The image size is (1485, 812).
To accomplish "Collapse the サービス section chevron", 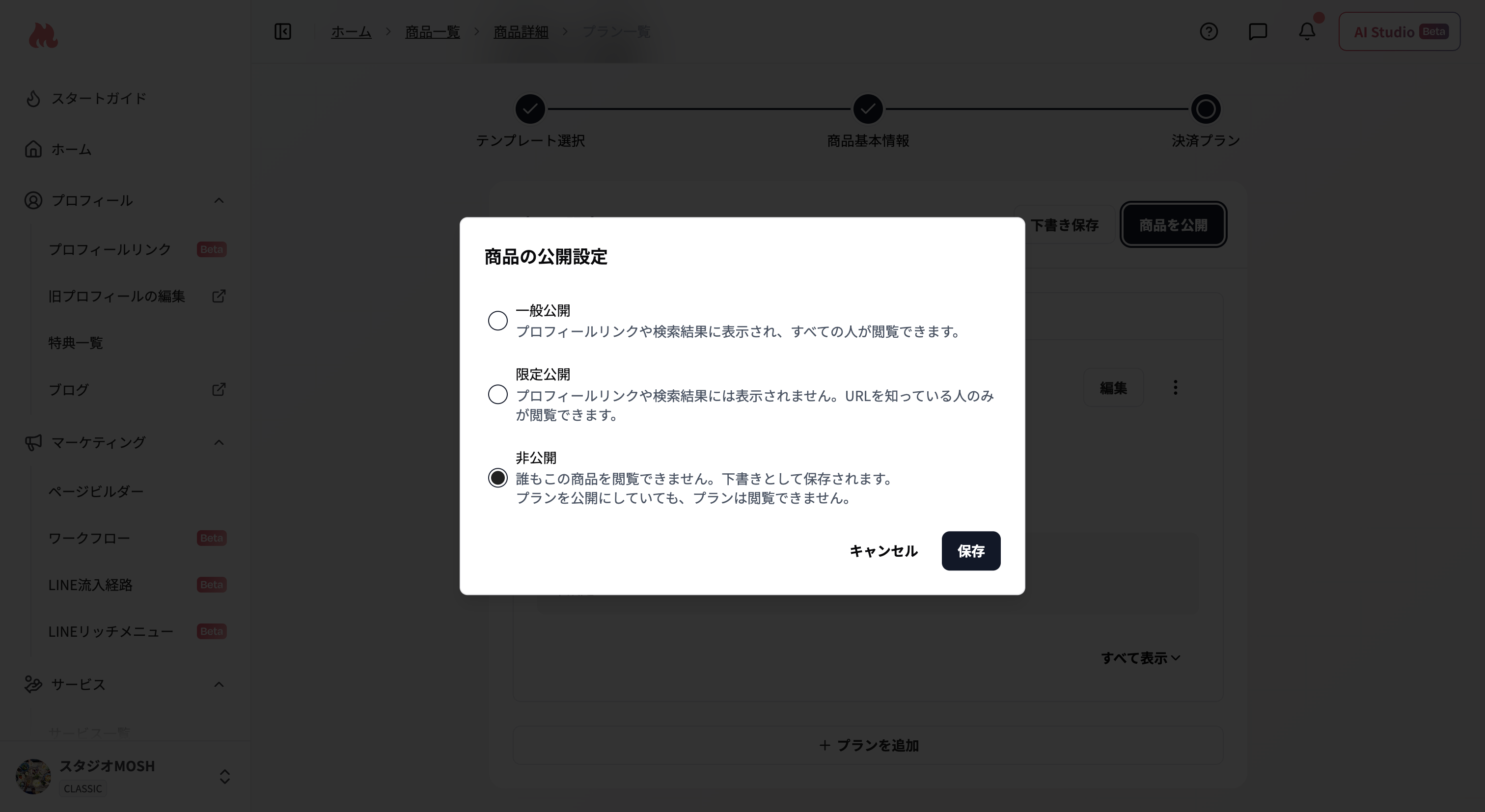I will (219, 685).
